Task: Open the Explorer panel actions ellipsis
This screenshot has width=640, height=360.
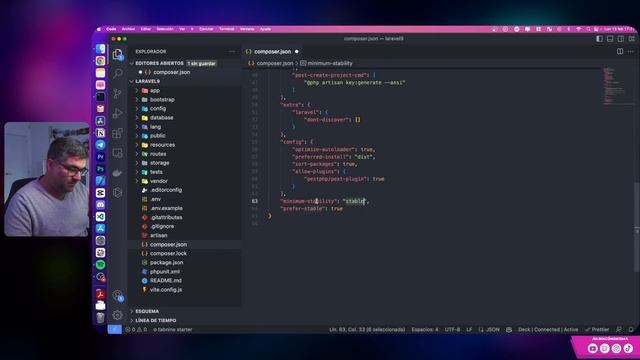Action: pyautogui.click(x=232, y=51)
